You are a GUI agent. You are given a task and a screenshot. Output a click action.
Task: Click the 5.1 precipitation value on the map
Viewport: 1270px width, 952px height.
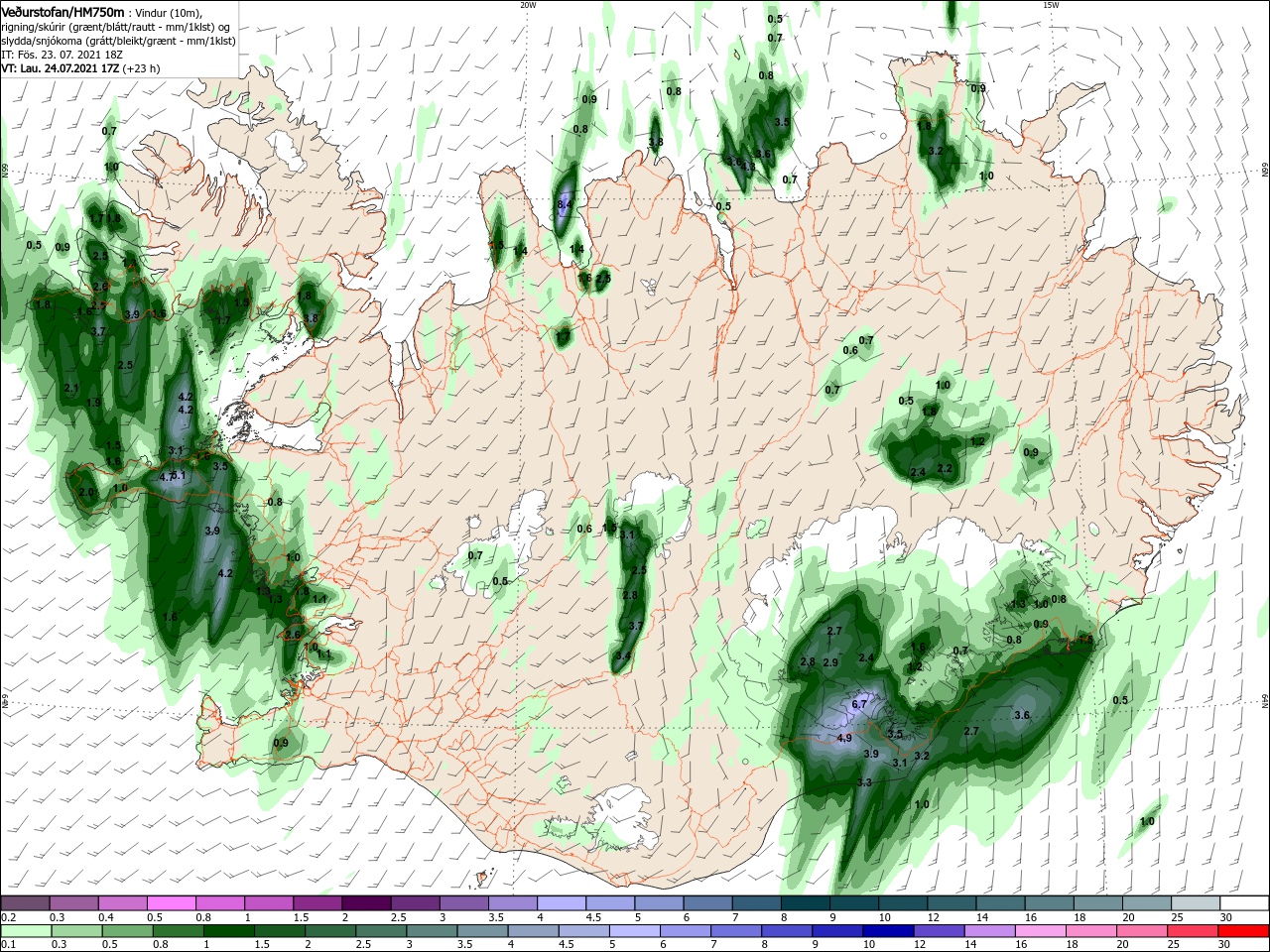coord(179,476)
